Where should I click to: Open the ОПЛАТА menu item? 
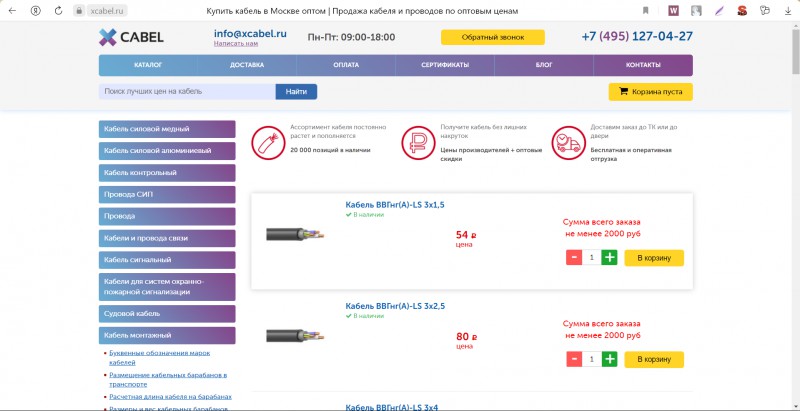pyautogui.click(x=346, y=65)
